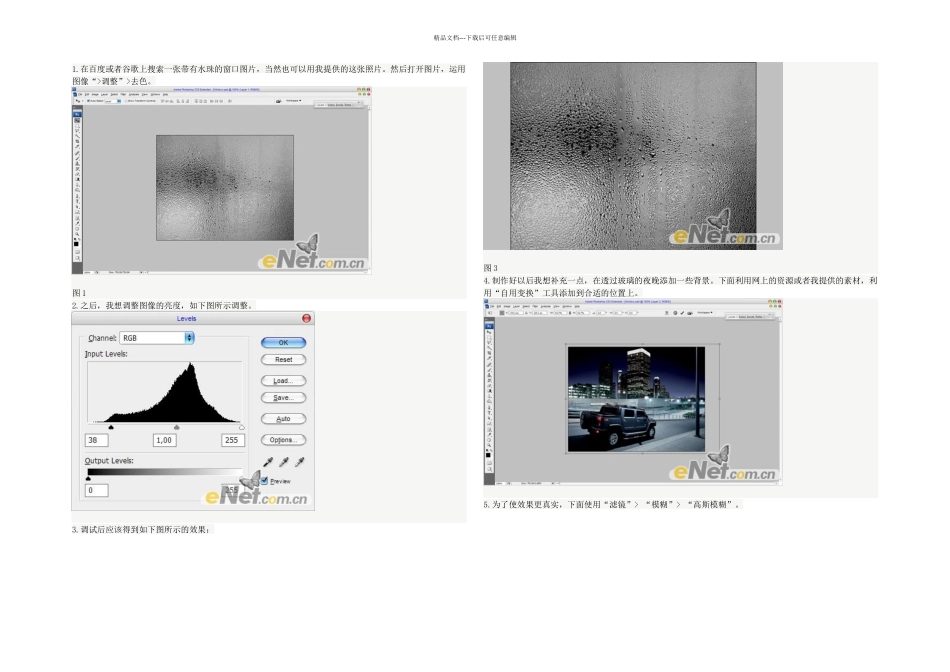Viewport: 950px width, 672px height.
Task: Pick the gray point eyedropper in Levels
Action: coord(284,462)
